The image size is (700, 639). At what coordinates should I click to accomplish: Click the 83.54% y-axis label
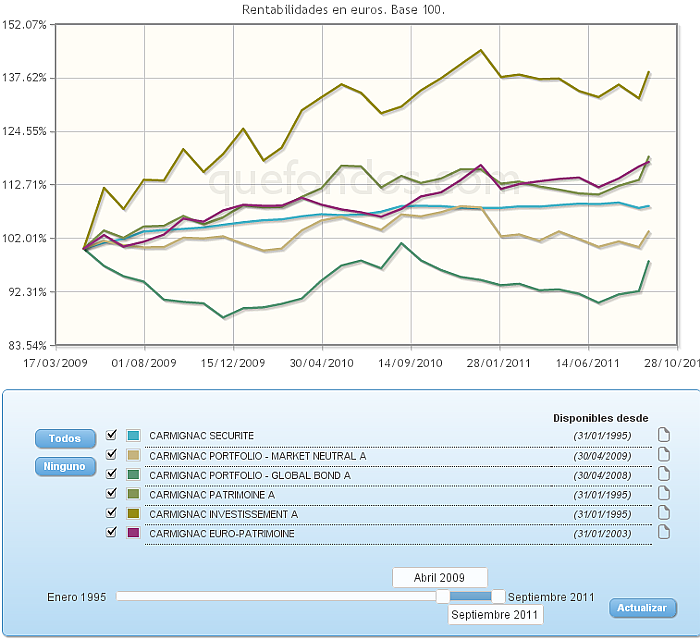[x=28, y=346]
